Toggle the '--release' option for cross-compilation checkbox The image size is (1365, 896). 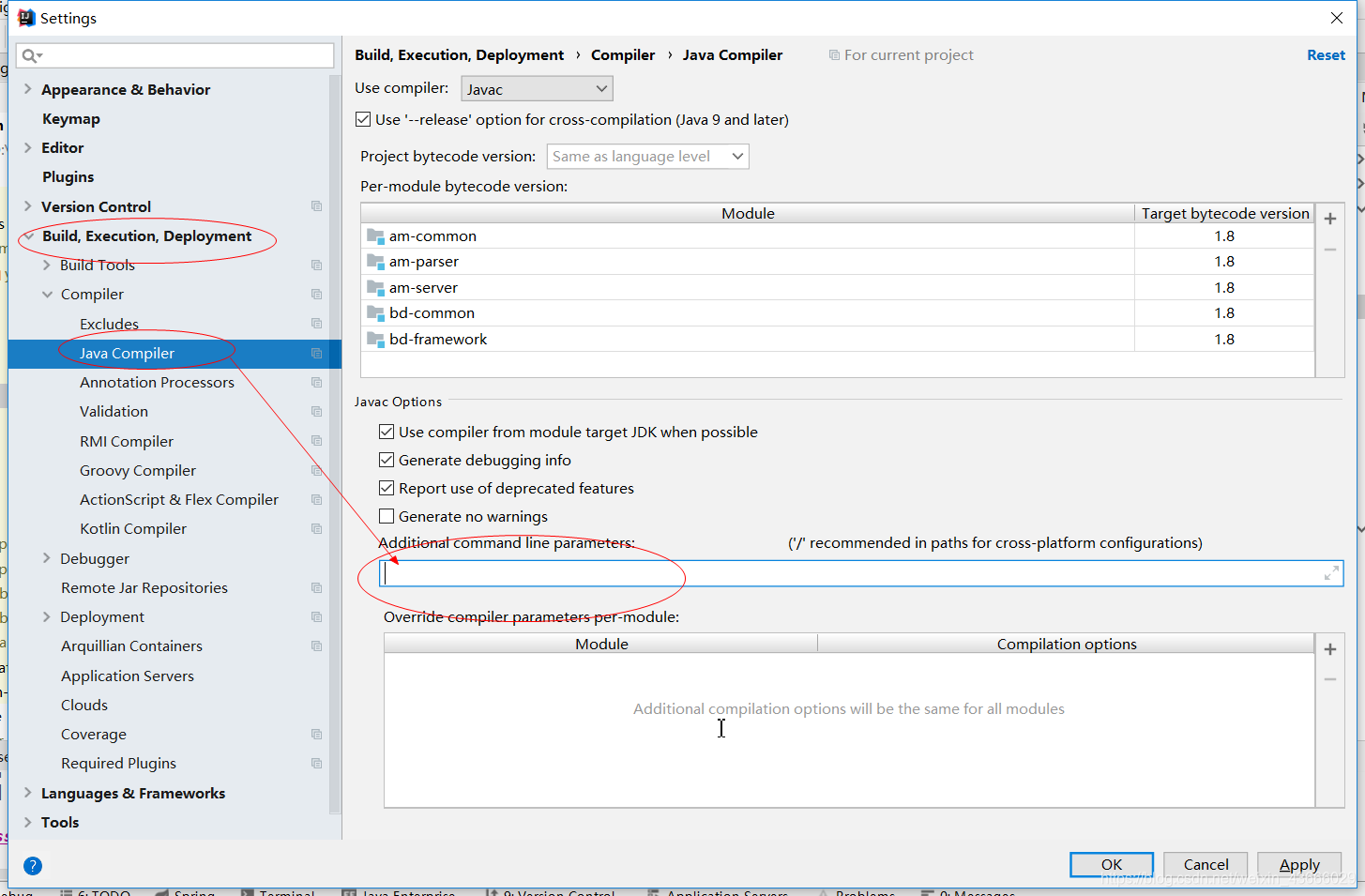(x=363, y=119)
